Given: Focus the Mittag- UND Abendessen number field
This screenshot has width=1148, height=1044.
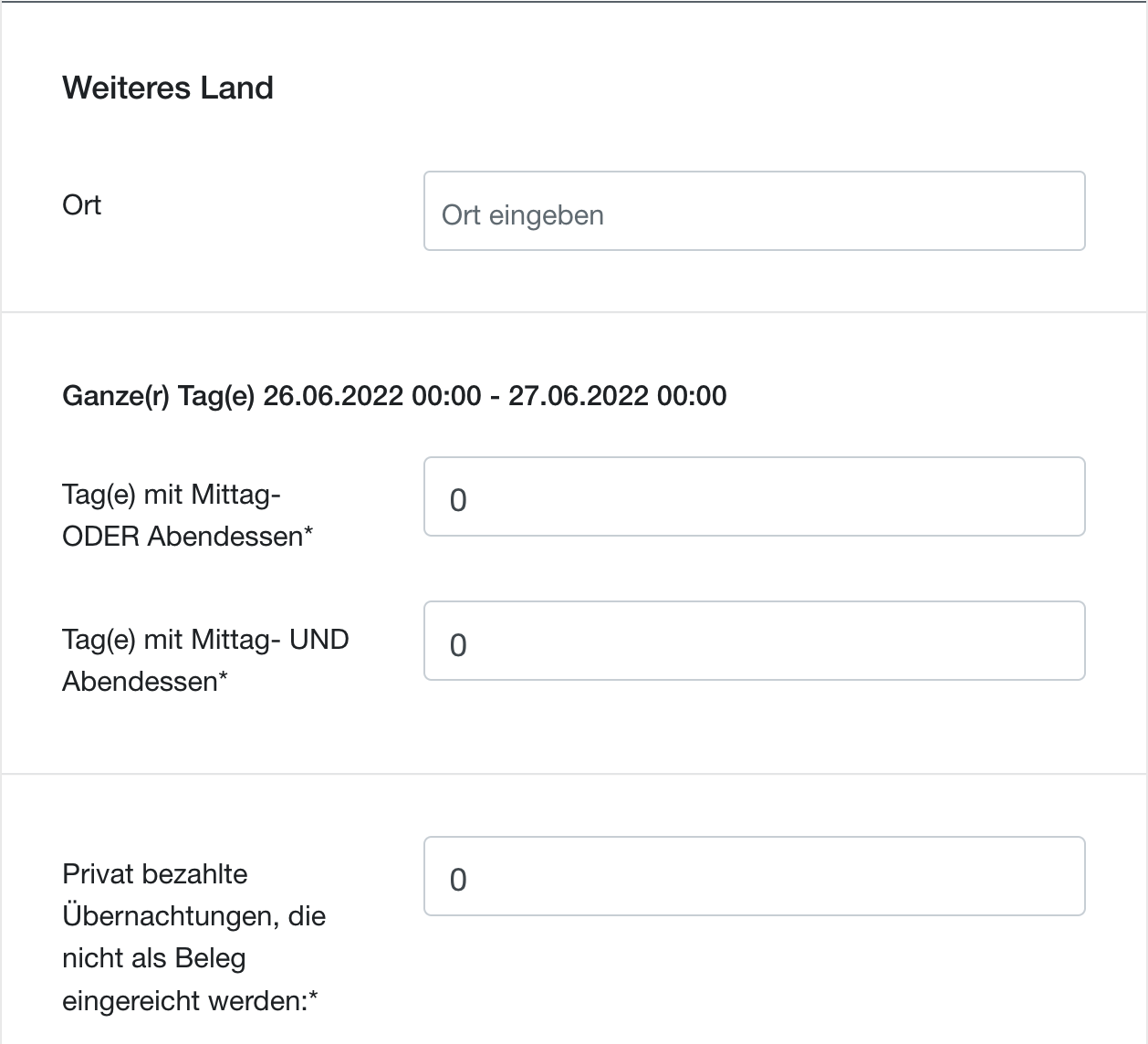Looking at the screenshot, I should point(754,641).
